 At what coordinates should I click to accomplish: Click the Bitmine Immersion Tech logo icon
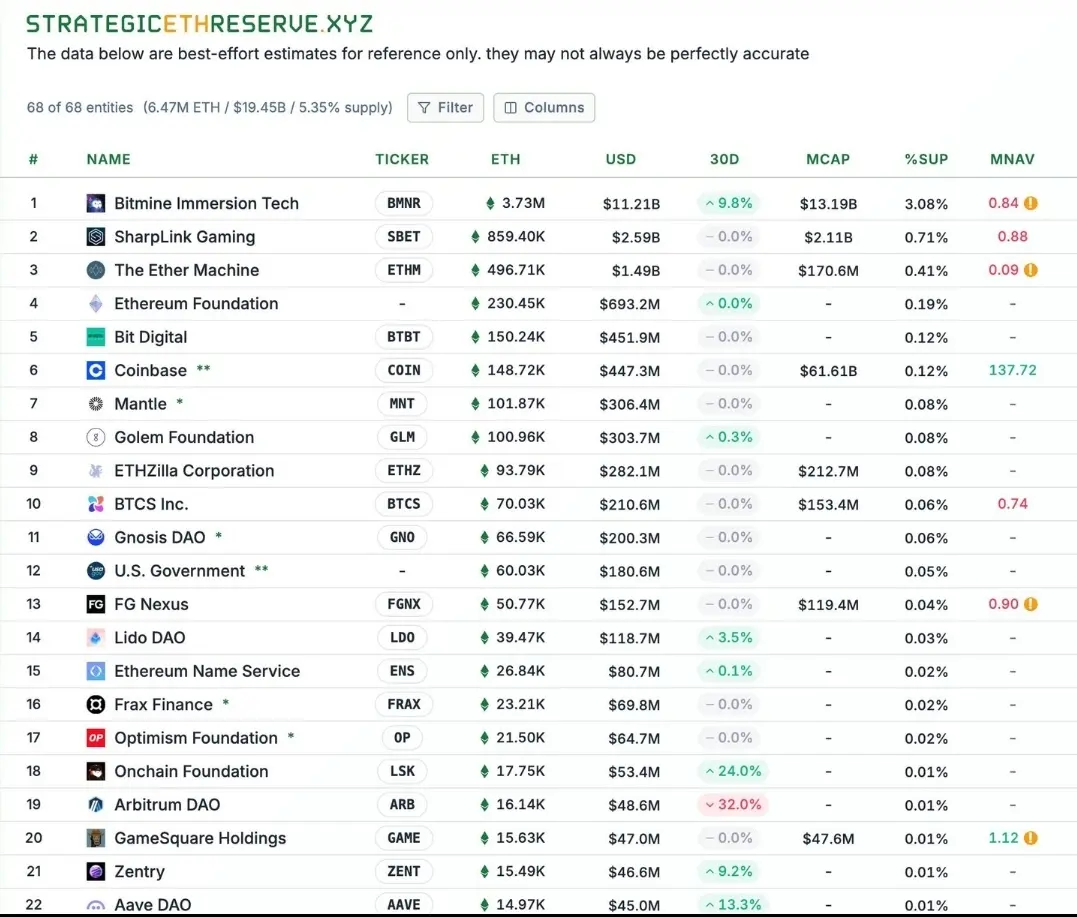(x=96, y=203)
